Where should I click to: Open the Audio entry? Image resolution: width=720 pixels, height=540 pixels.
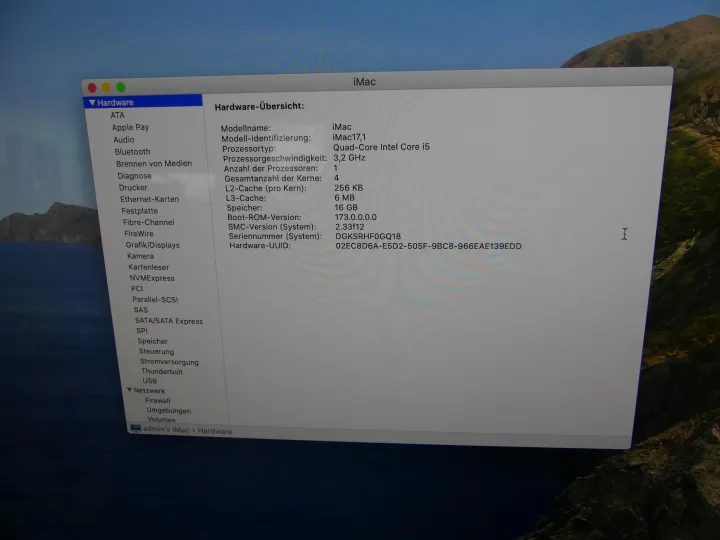(124, 140)
